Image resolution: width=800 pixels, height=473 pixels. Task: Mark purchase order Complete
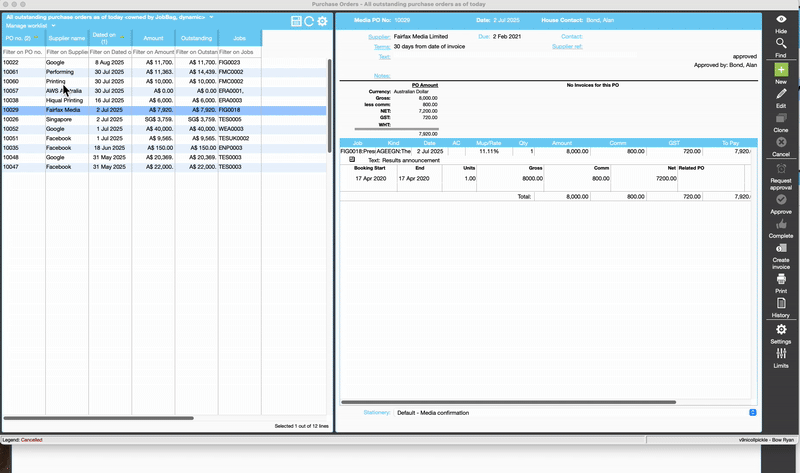(x=781, y=224)
